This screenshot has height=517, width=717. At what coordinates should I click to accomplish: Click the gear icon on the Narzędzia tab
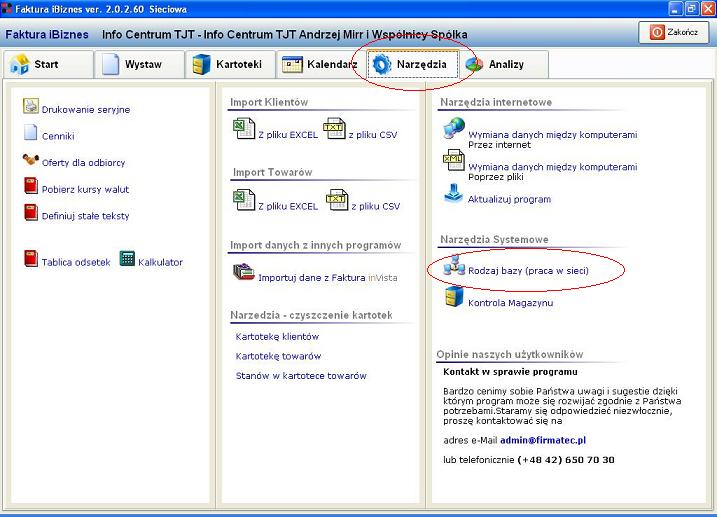click(x=382, y=64)
